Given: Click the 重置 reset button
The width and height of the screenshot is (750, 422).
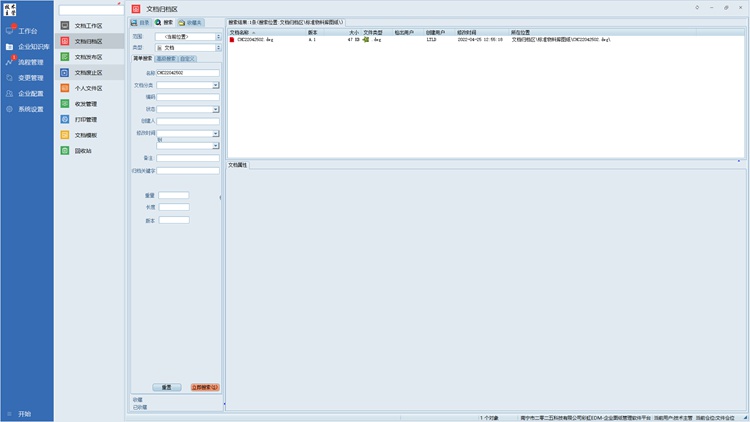Looking at the screenshot, I should (x=167, y=387).
